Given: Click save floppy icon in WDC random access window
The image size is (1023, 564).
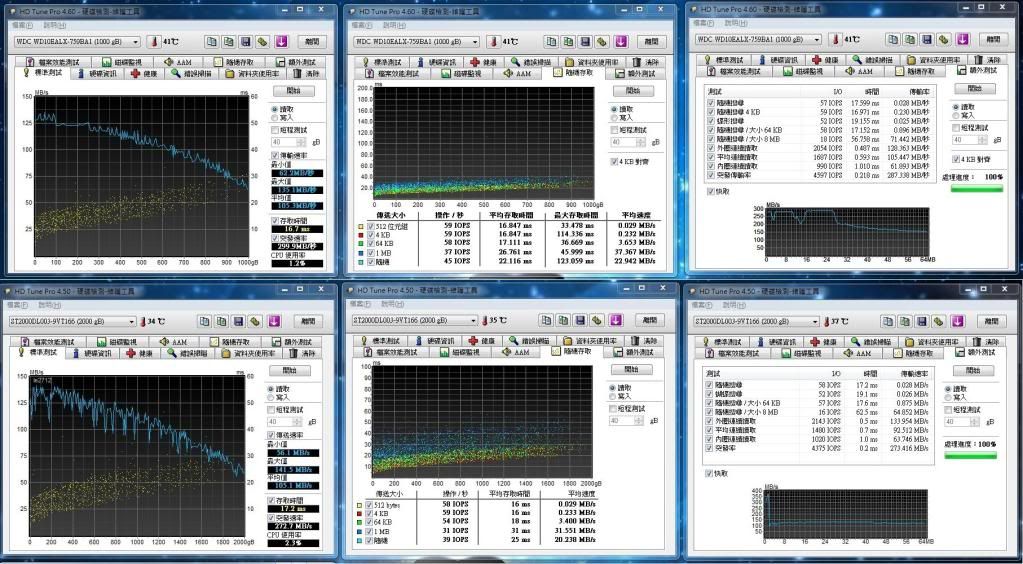Looking at the screenshot, I should coord(585,42).
